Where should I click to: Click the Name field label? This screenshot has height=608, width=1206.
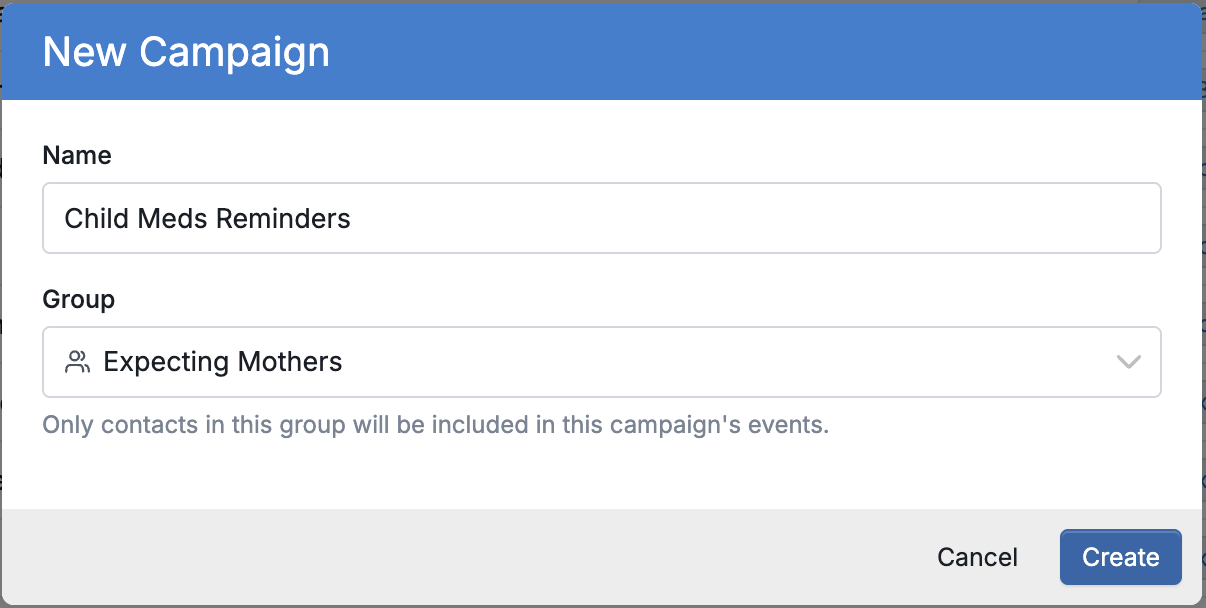coord(77,155)
